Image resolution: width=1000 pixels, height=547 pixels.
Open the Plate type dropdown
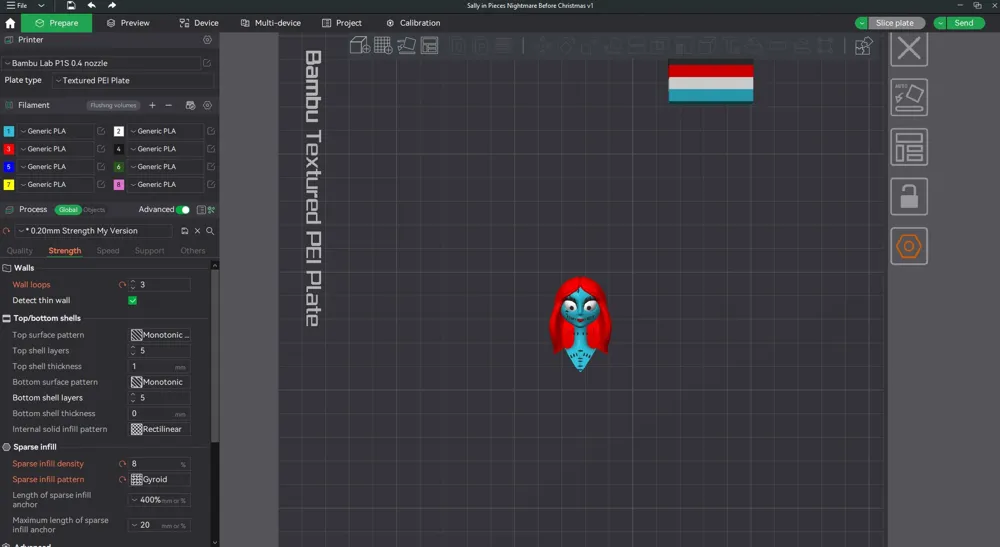133,80
